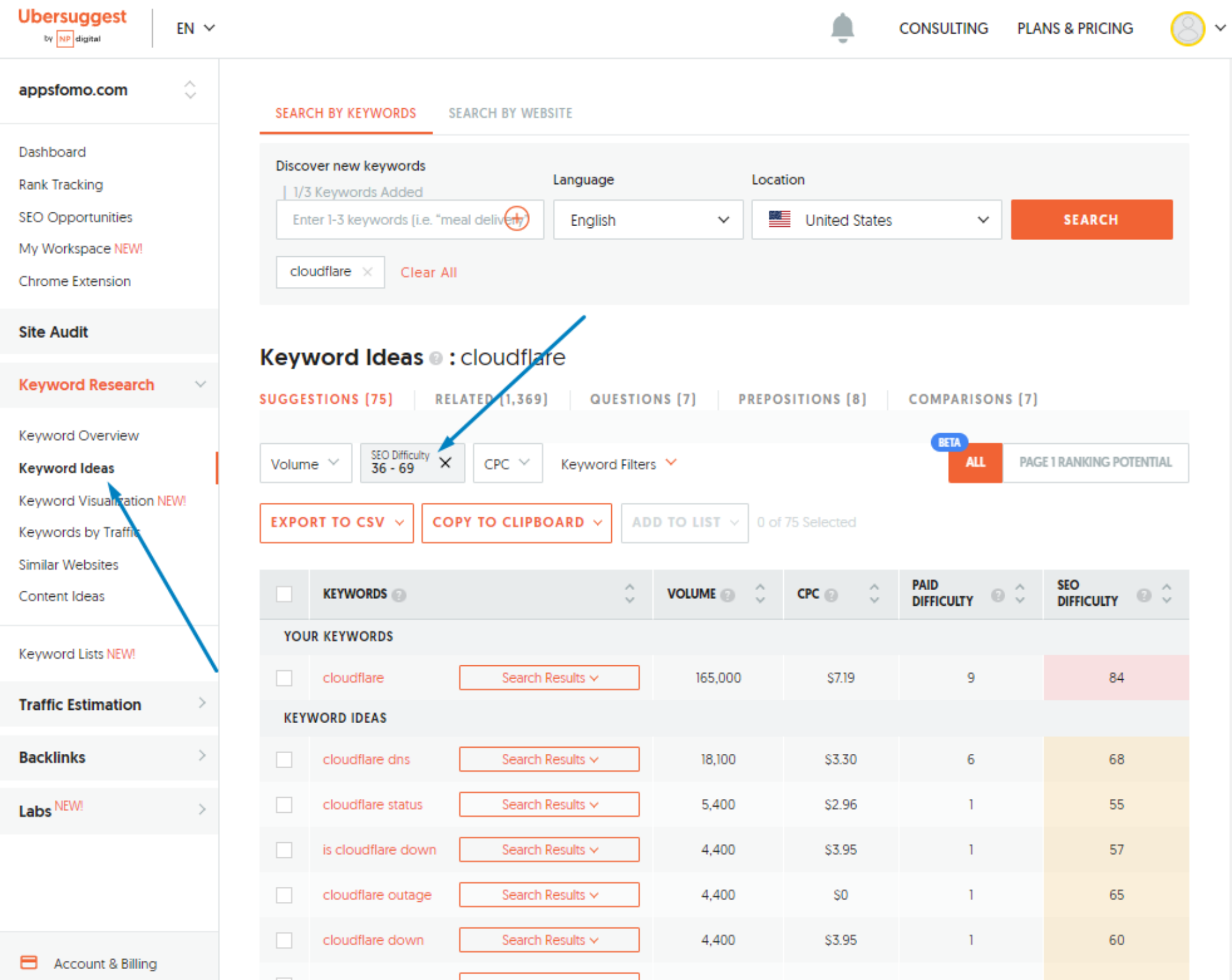The height and width of the screenshot is (980, 1232).
Task: Open Keyword Overview in the sidebar
Action: (x=79, y=435)
